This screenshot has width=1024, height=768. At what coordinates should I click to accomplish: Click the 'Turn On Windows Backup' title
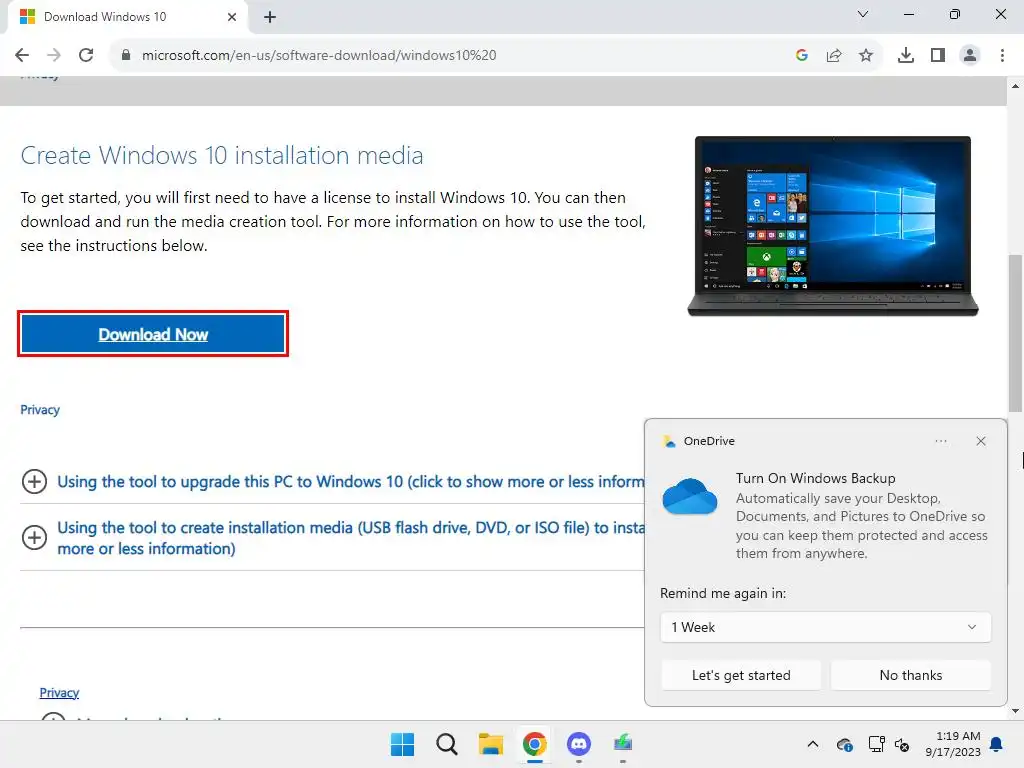coord(816,478)
